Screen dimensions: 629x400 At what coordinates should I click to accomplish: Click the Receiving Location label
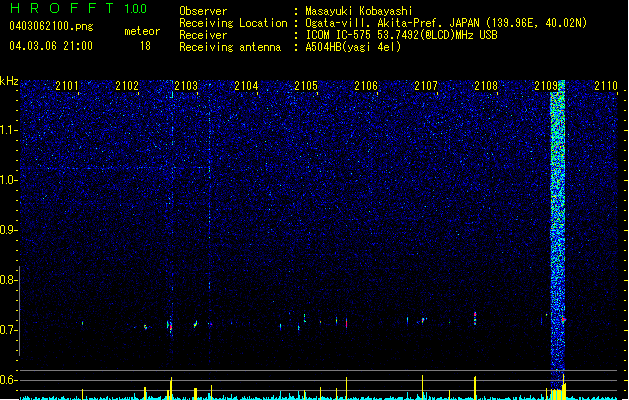click(x=233, y=23)
